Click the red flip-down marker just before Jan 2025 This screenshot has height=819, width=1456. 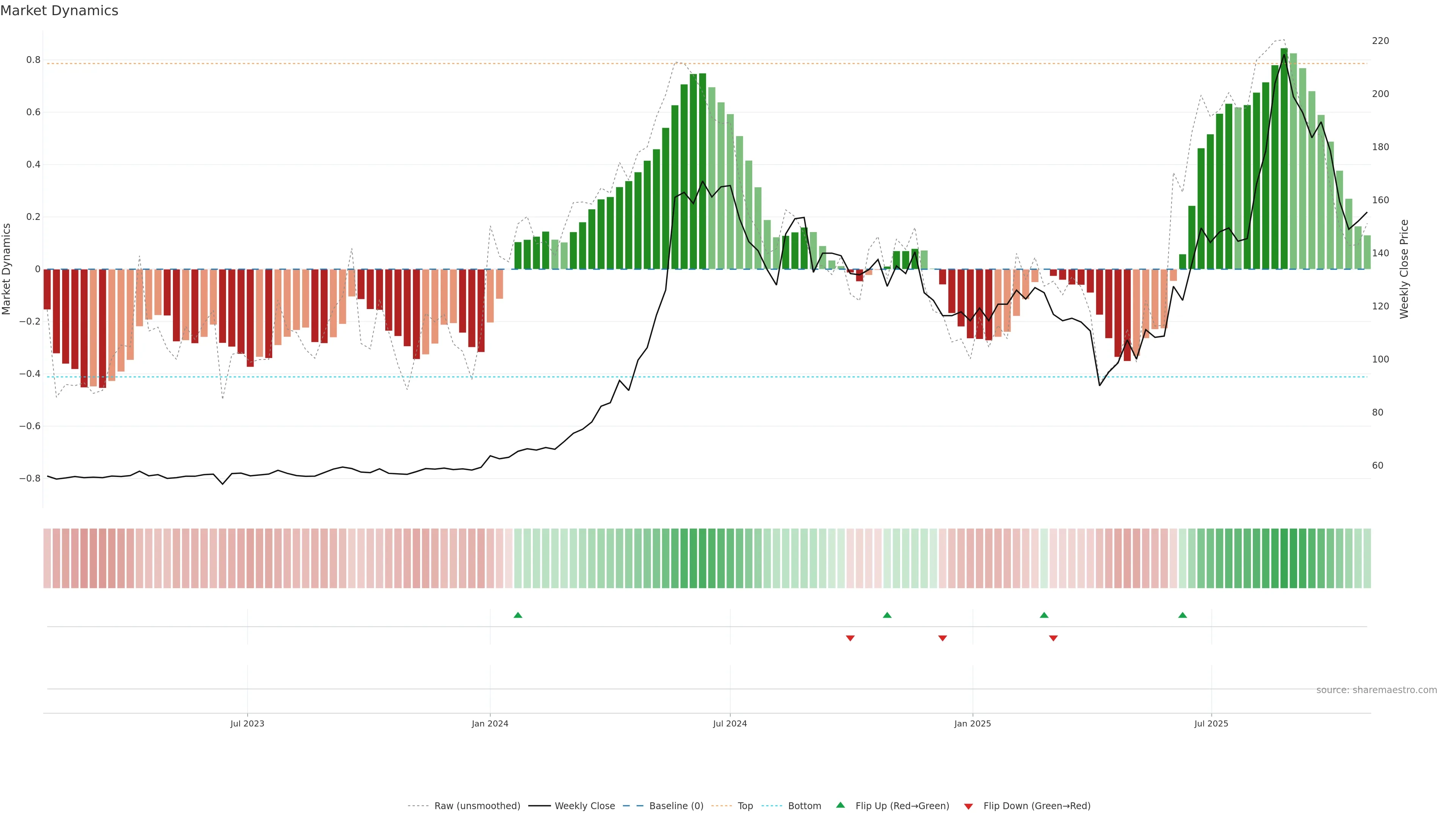[942, 638]
